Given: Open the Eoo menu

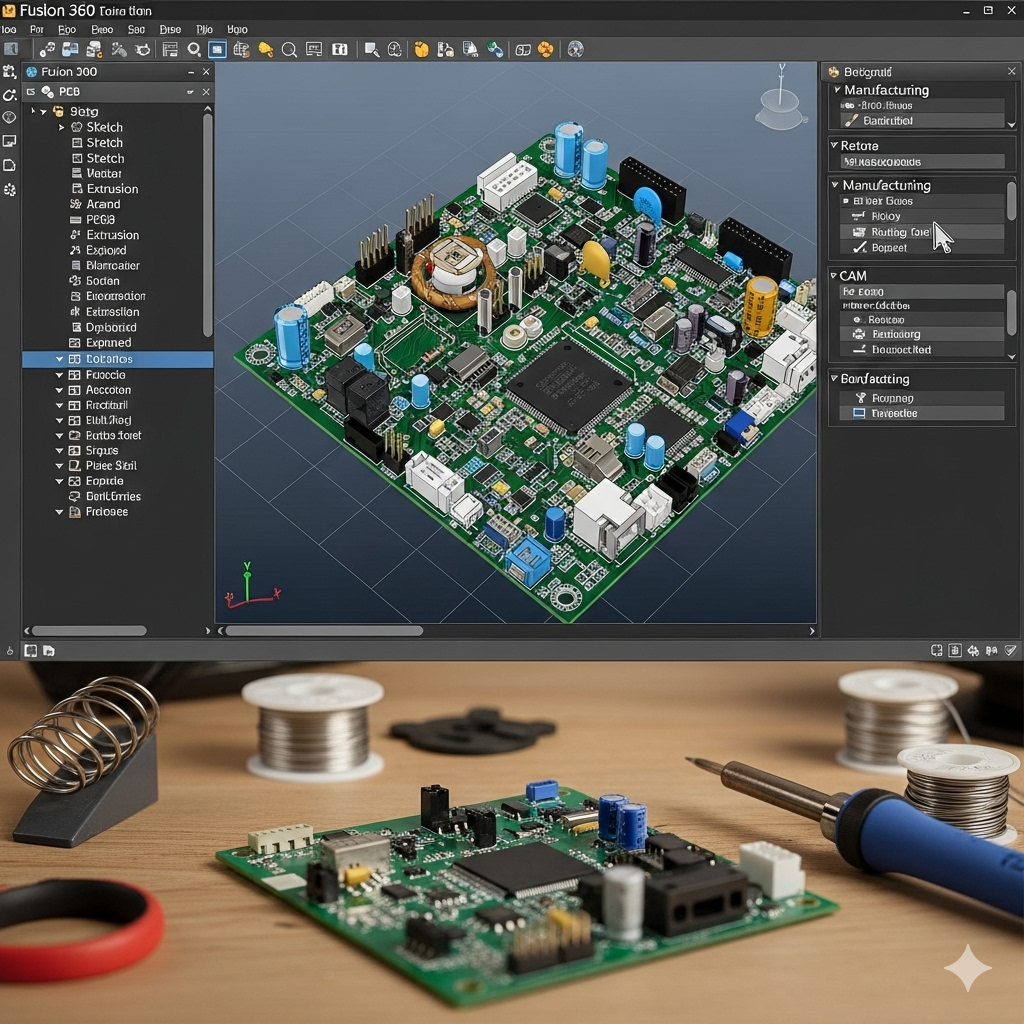Looking at the screenshot, I should click(67, 29).
